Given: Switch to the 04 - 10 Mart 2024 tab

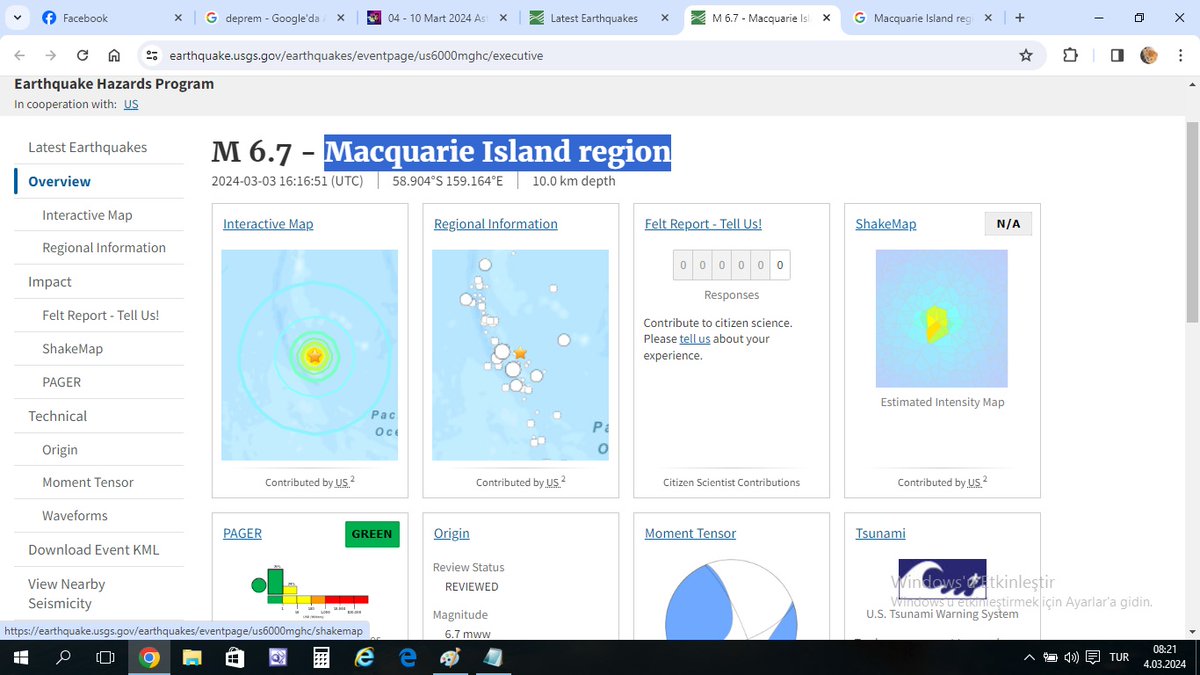Looking at the screenshot, I should (436, 18).
